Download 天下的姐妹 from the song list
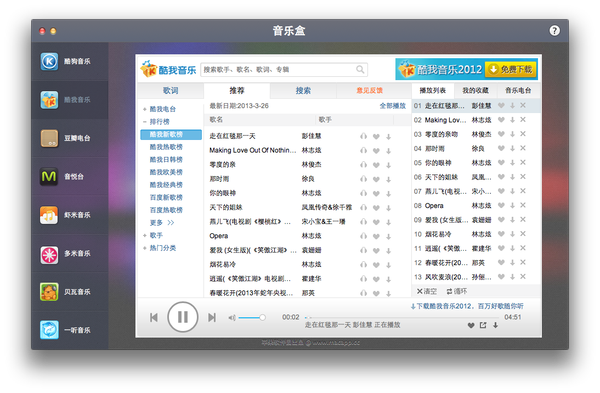 point(388,208)
